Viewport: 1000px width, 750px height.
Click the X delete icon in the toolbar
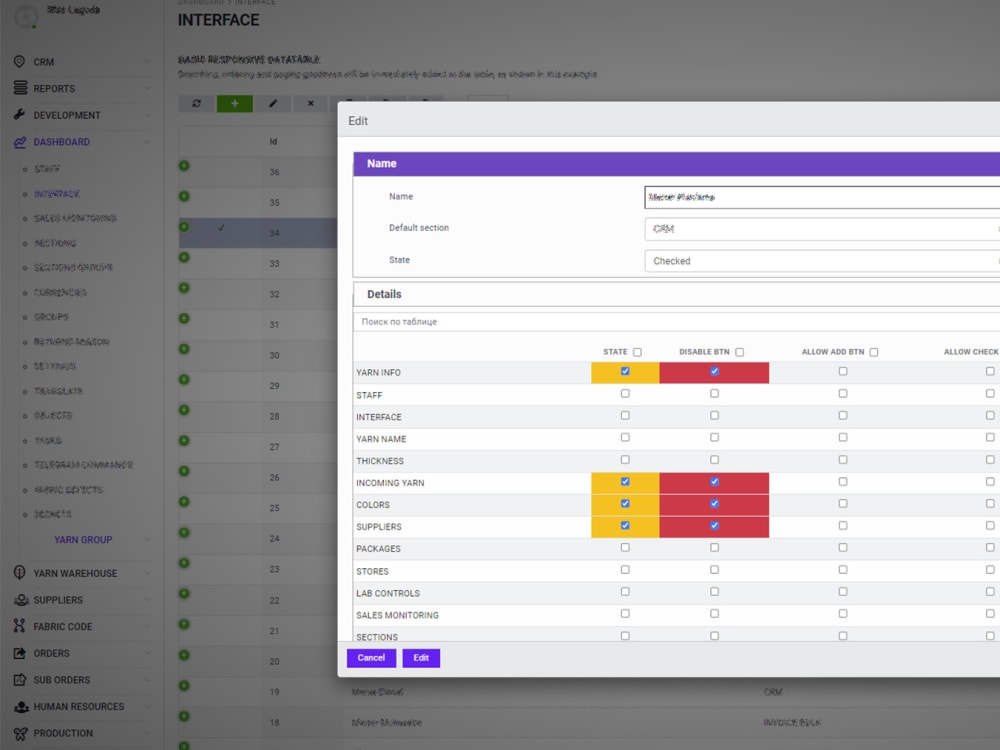[x=310, y=103]
